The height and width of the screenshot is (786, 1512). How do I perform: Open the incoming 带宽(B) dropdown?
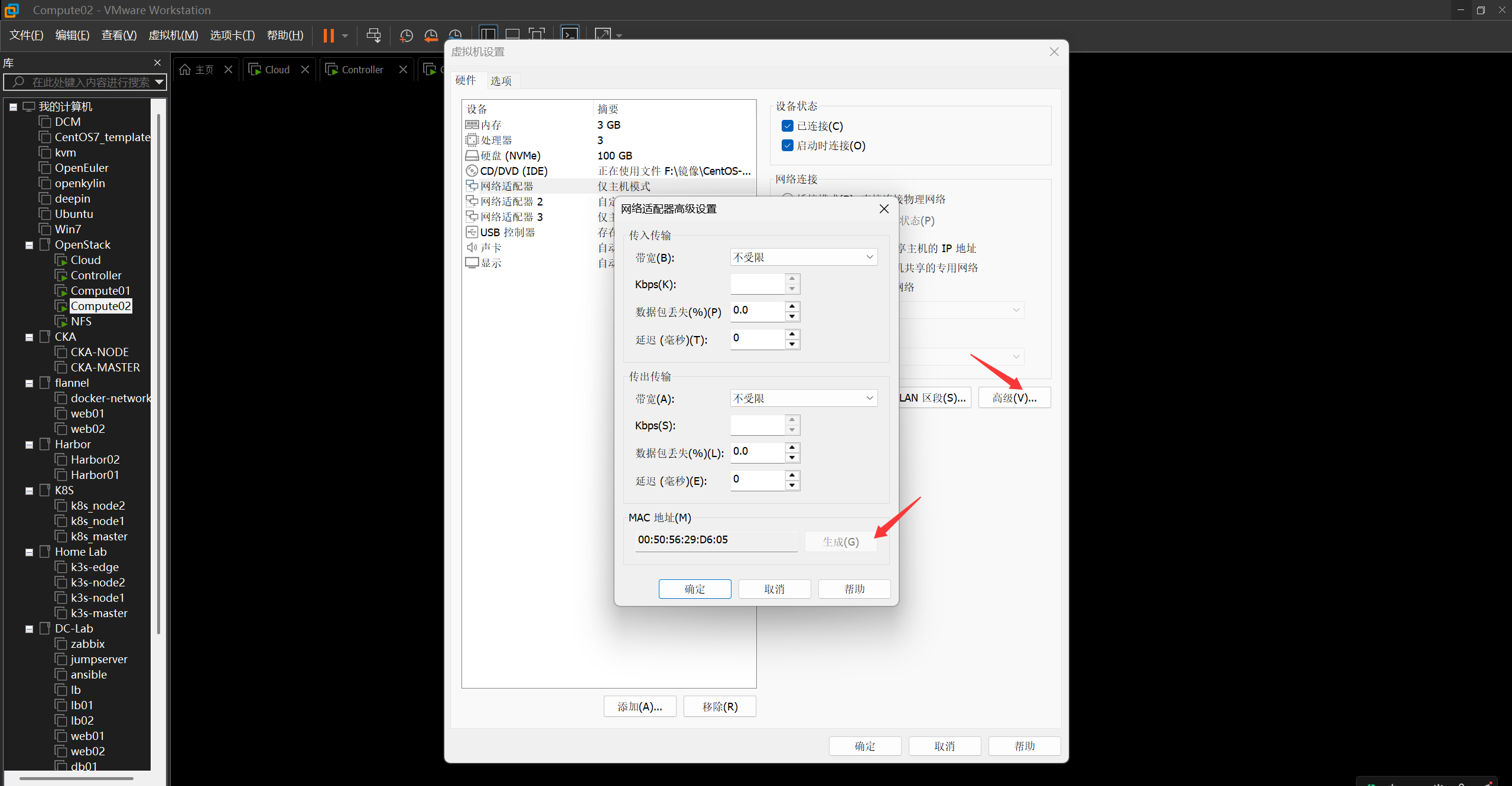[804, 257]
